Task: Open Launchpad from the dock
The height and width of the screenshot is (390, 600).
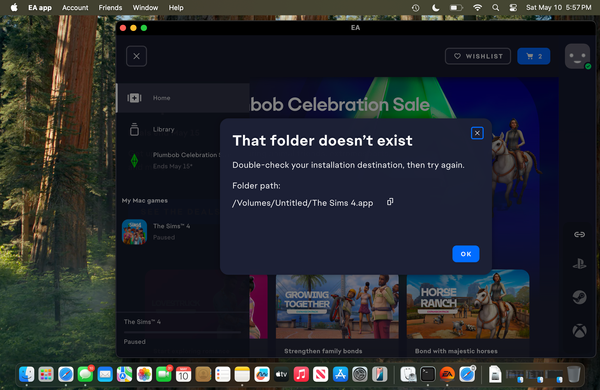Action: pos(46,374)
